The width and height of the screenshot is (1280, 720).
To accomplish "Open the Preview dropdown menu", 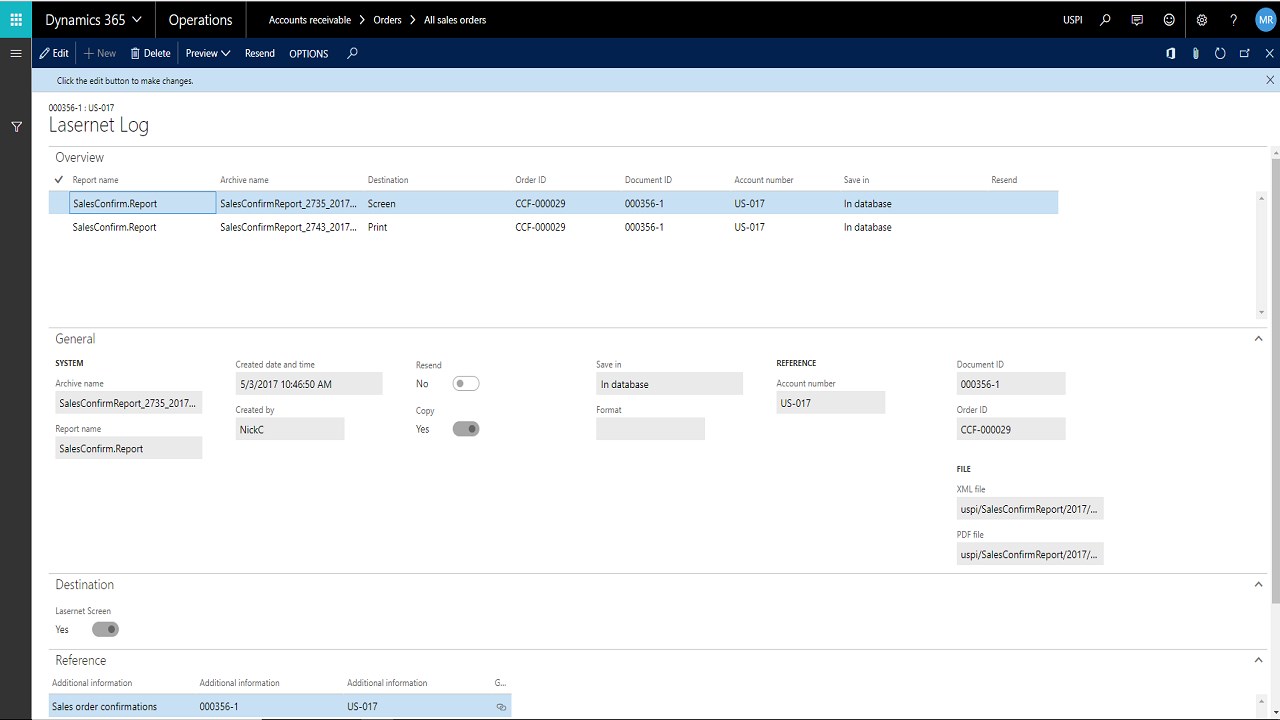I will 208,53.
